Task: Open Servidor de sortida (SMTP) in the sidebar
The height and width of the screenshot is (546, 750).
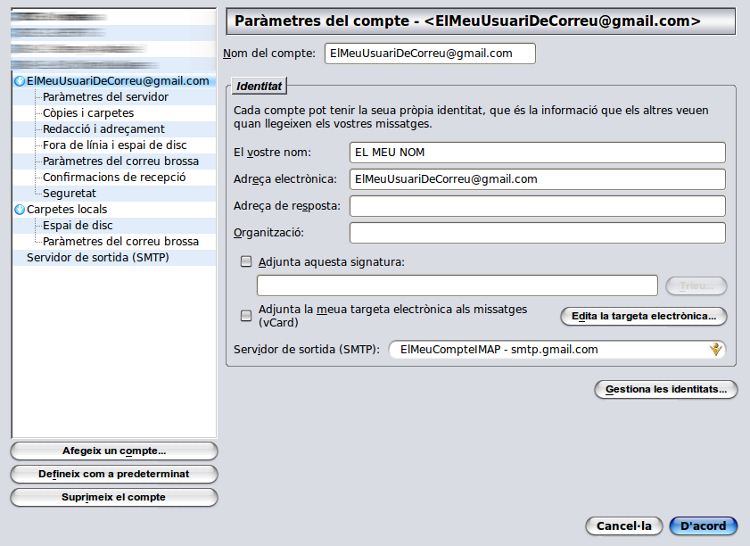Action: coord(97,257)
